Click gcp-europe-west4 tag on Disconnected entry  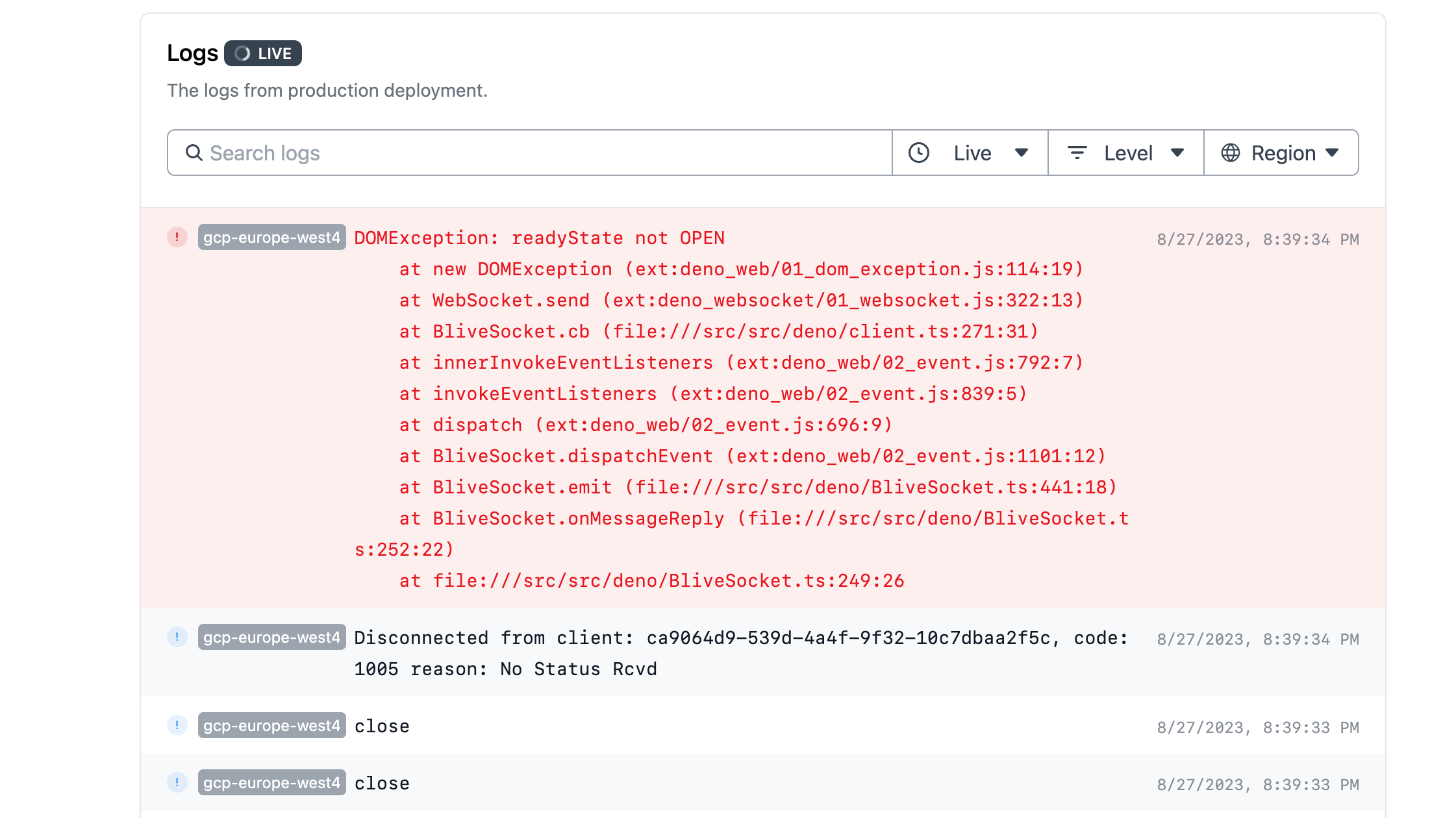(271, 637)
